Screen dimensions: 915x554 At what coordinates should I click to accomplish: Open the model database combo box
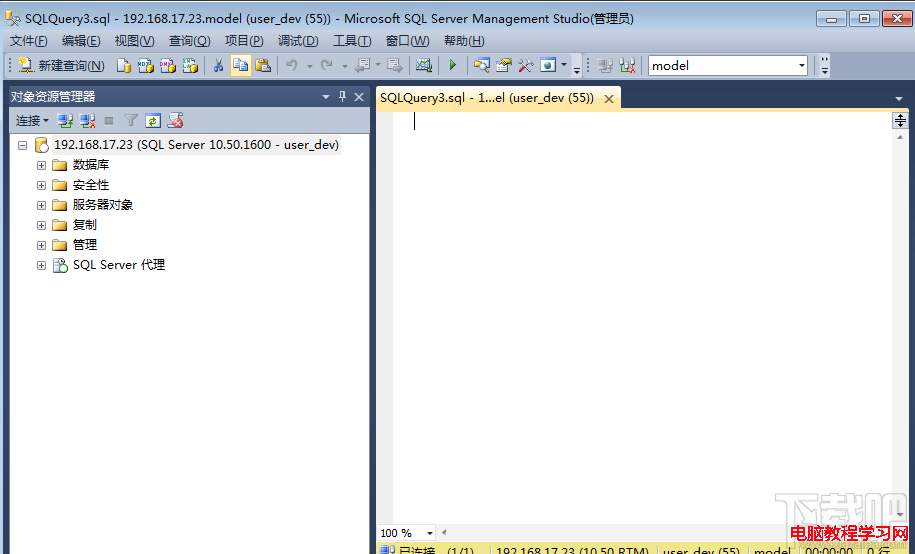pyautogui.click(x=728, y=65)
